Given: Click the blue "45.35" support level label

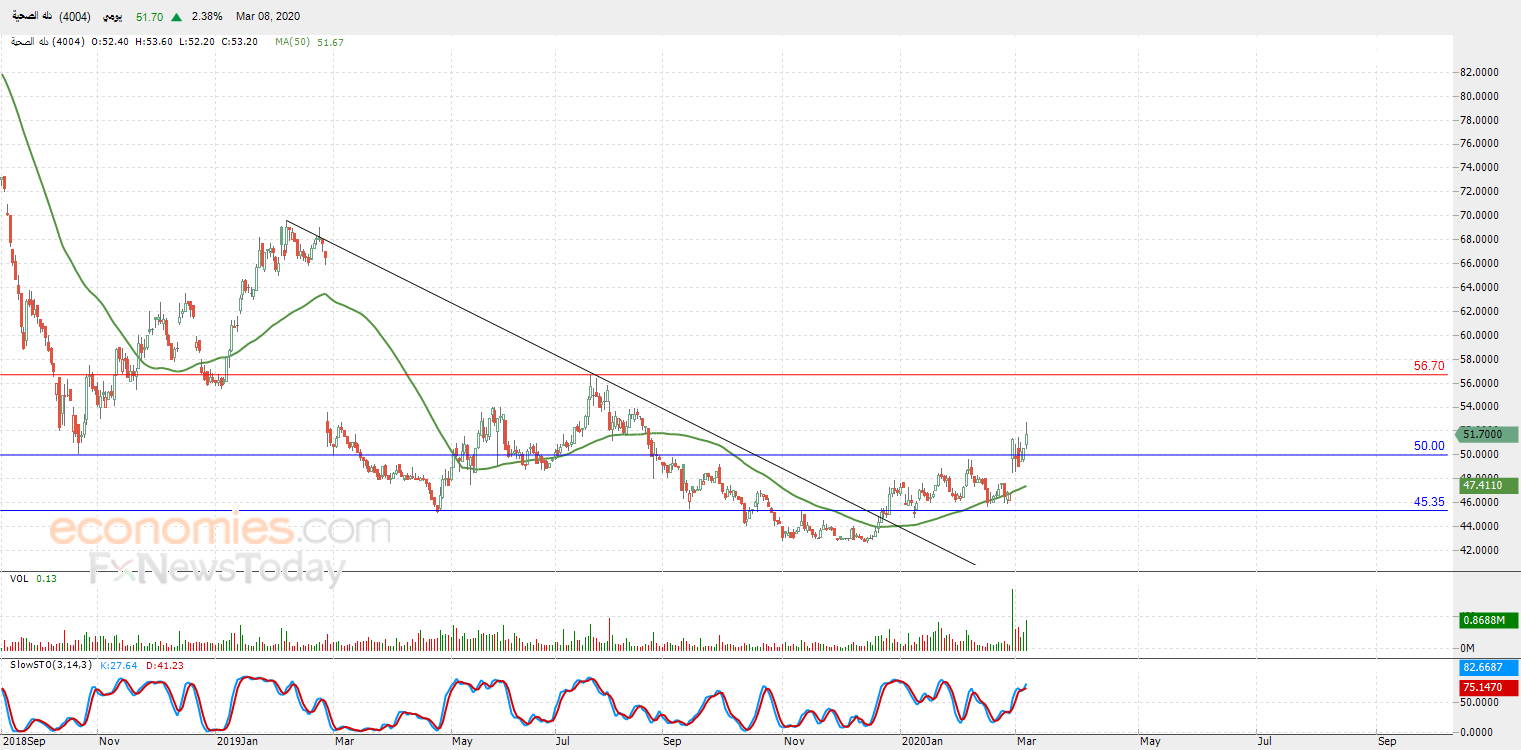Looking at the screenshot, I should pos(1429,502).
